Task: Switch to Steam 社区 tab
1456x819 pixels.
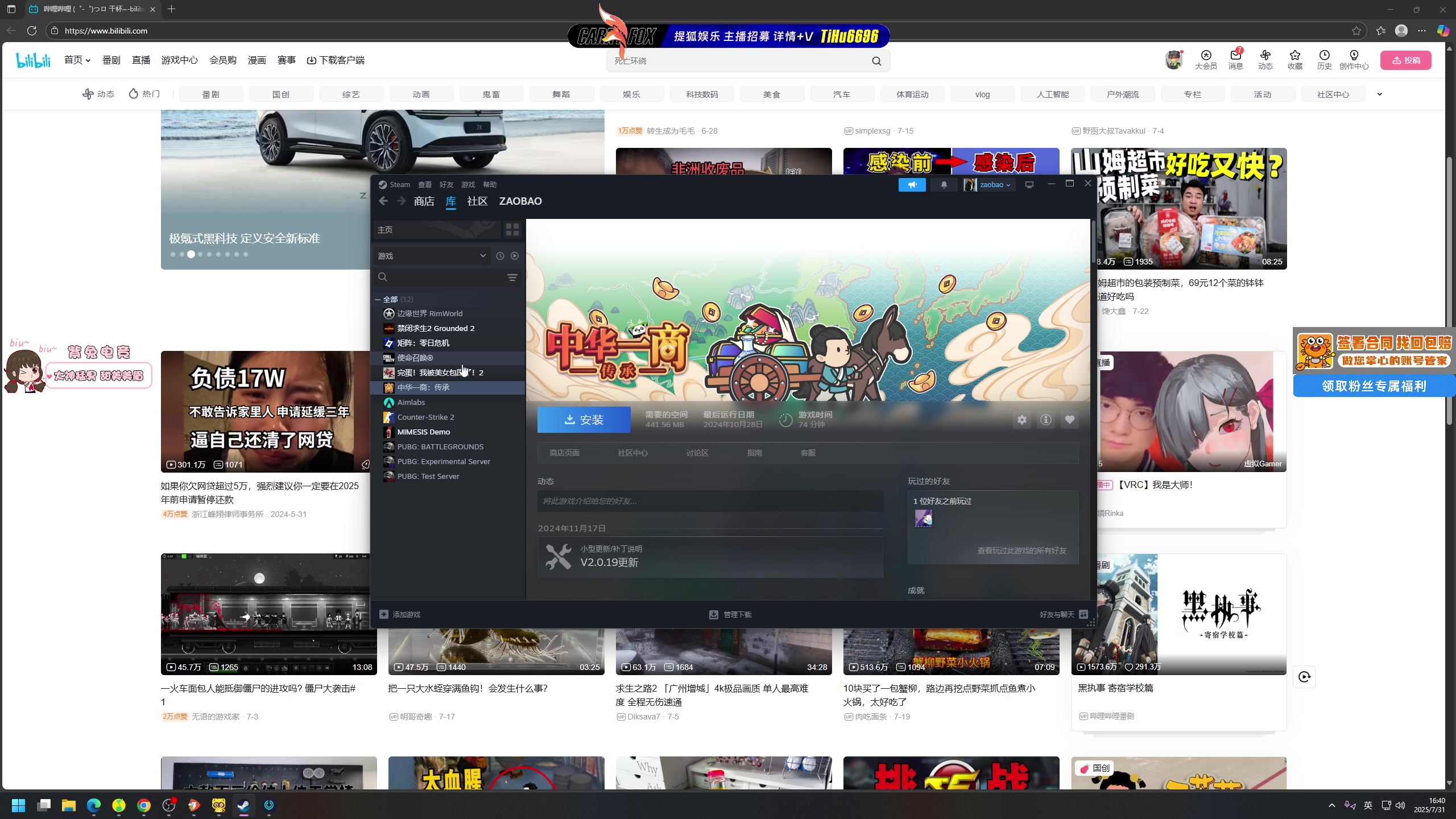Action: tap(477, 201)
